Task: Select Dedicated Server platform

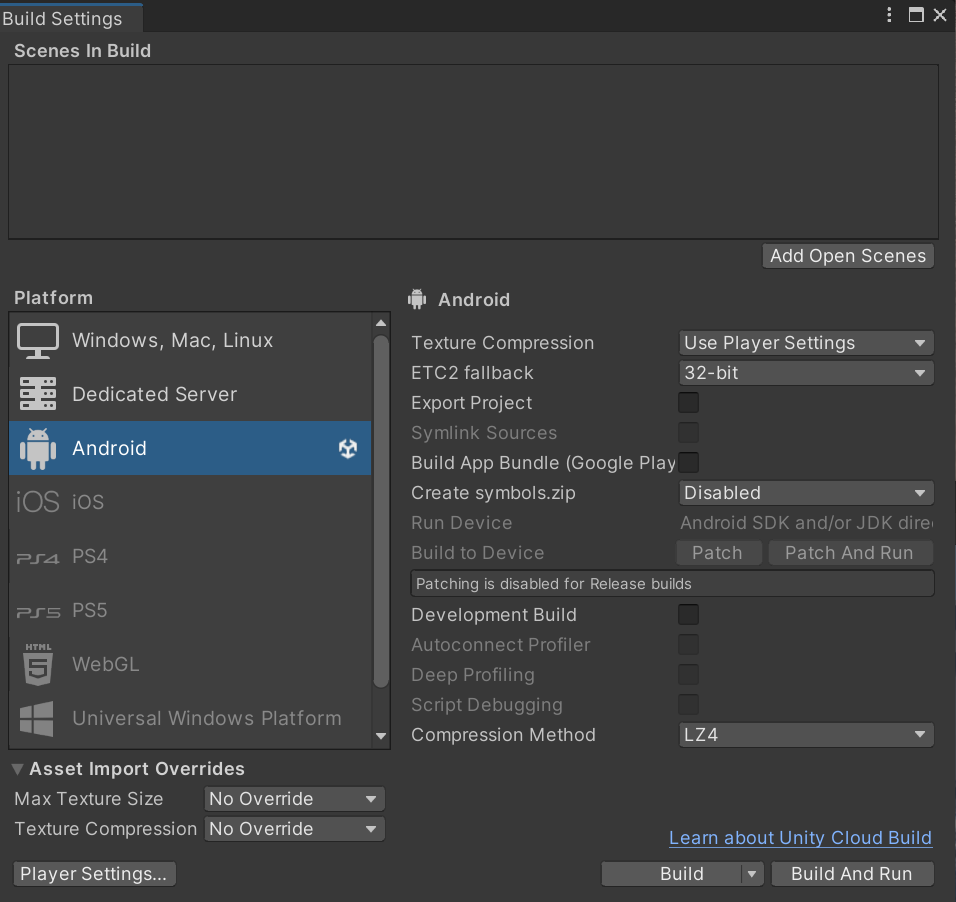Action: click(x=190, y=394)
